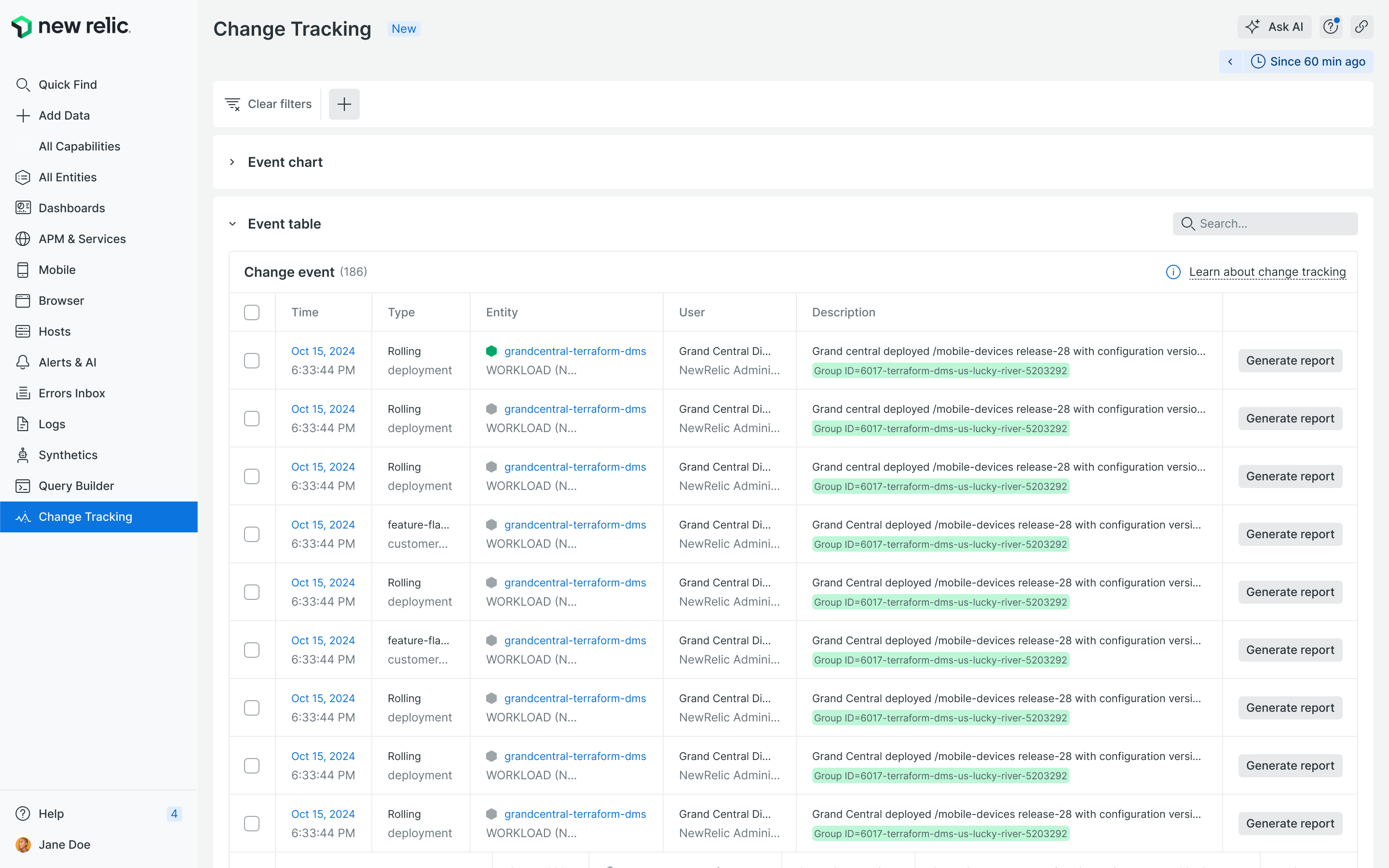This screenshot has width=1389, height=868.
Task: Select Change Tracking in sidebar
Action: tap(99, 517)
